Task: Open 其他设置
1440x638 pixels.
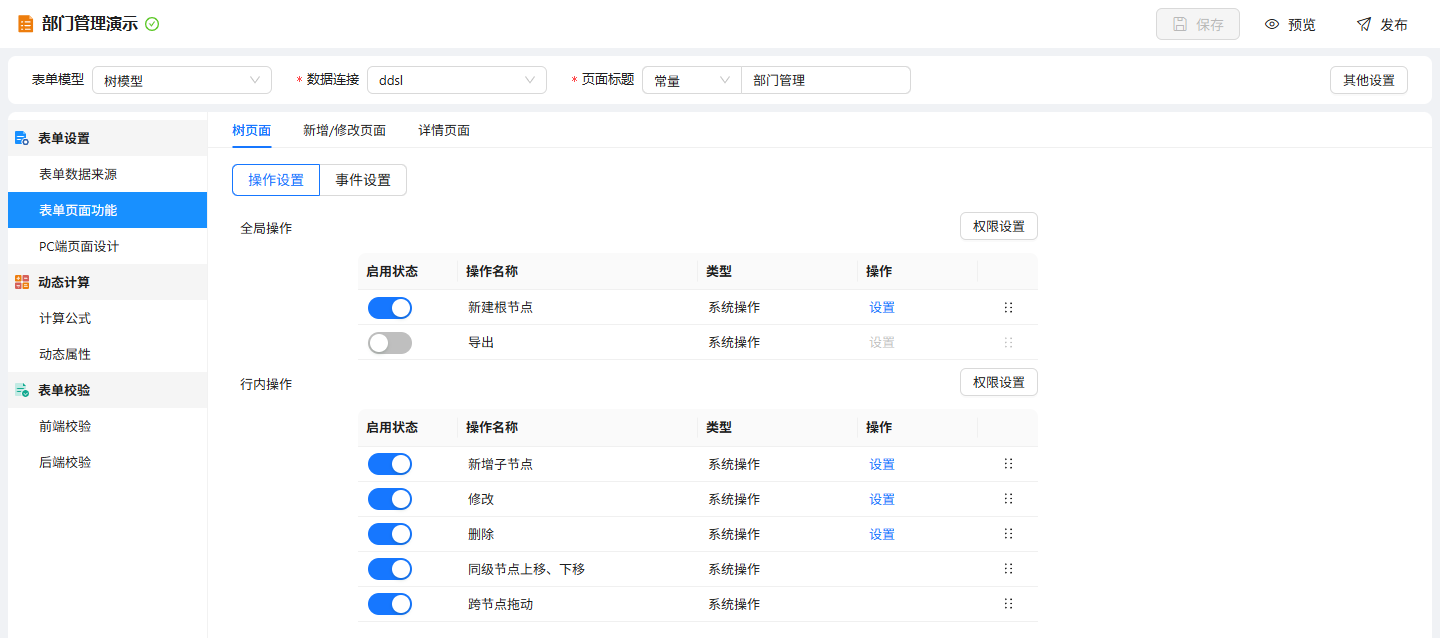Action: click(1369, 80)
